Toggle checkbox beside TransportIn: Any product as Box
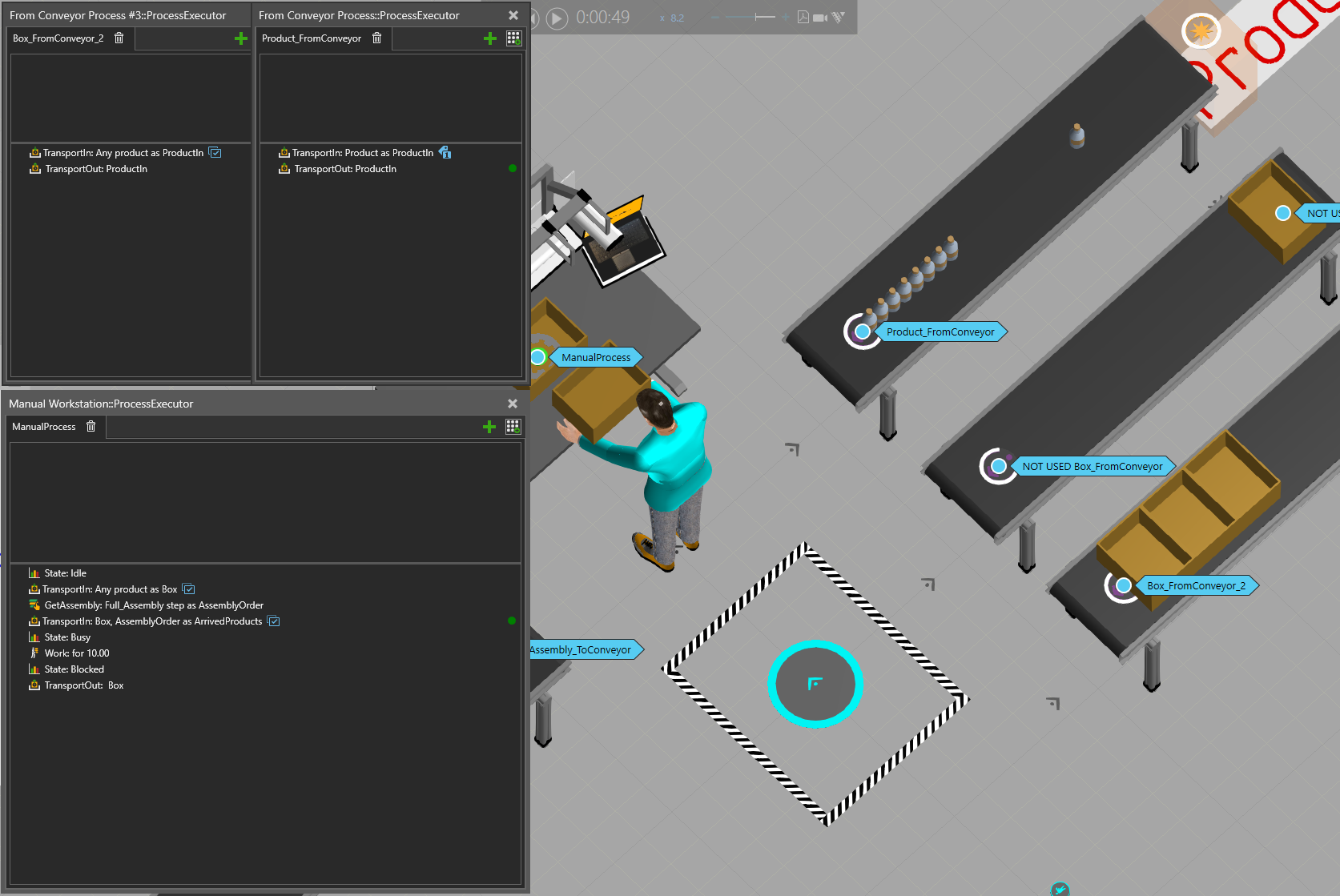The height and width of the screenshot is (896, 1340). tap(189, 589)
